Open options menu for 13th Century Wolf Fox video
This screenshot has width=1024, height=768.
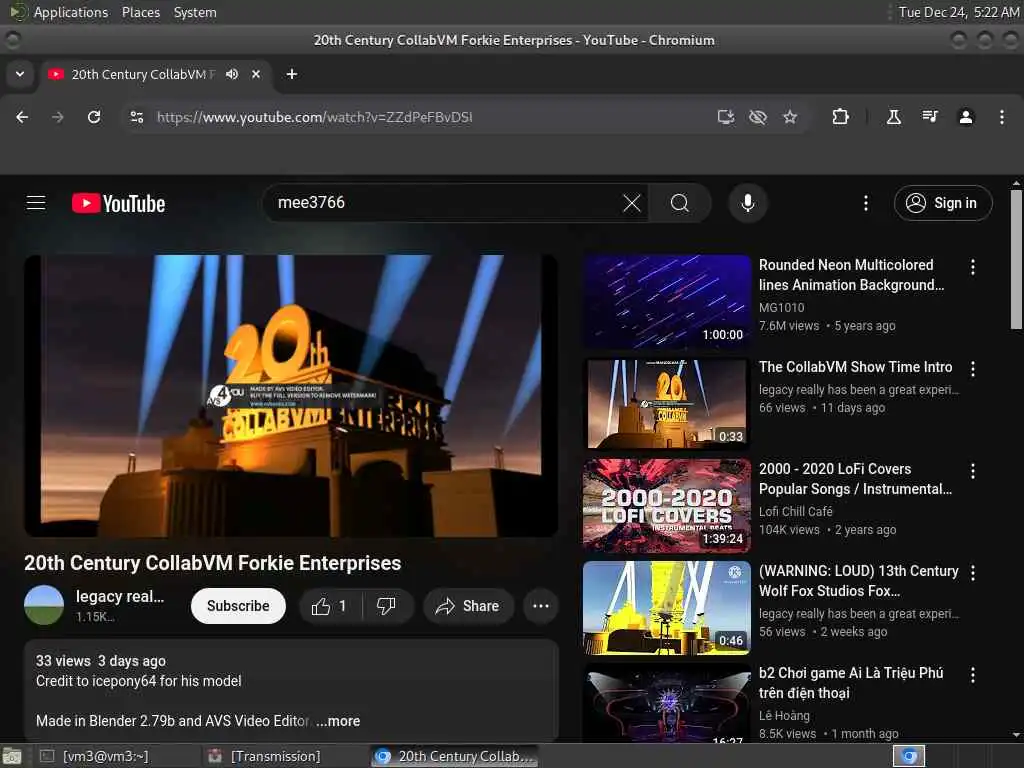click(972, 573)
